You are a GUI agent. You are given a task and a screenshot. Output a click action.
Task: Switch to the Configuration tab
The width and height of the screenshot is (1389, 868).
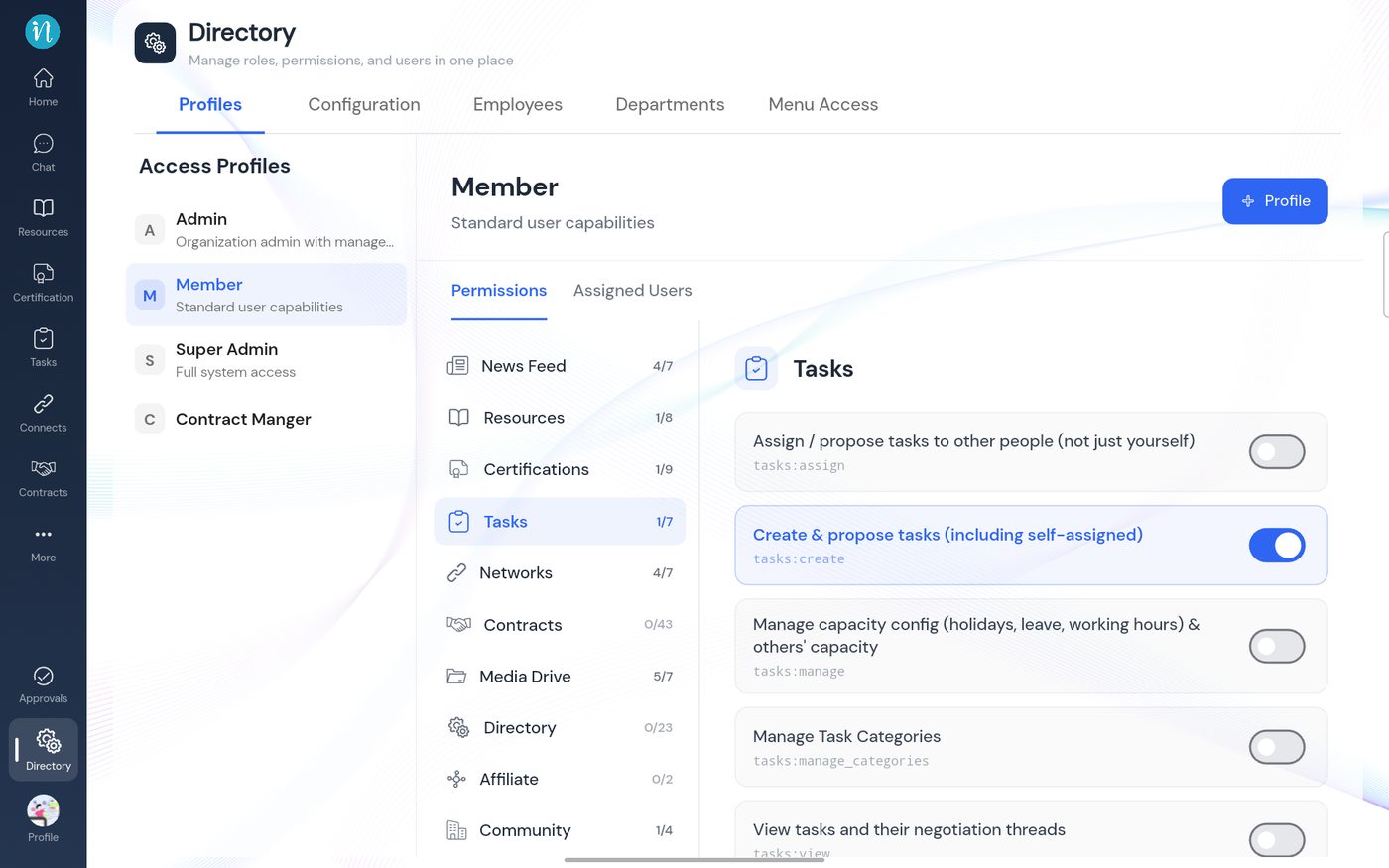[364, 105]
